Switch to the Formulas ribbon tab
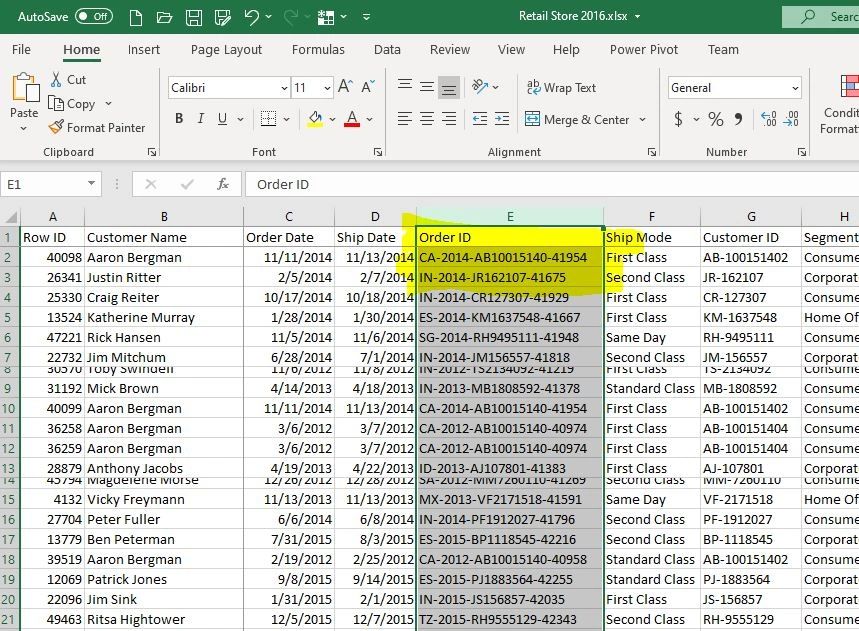Screen dimensions: 859x631 pos(318,49)
